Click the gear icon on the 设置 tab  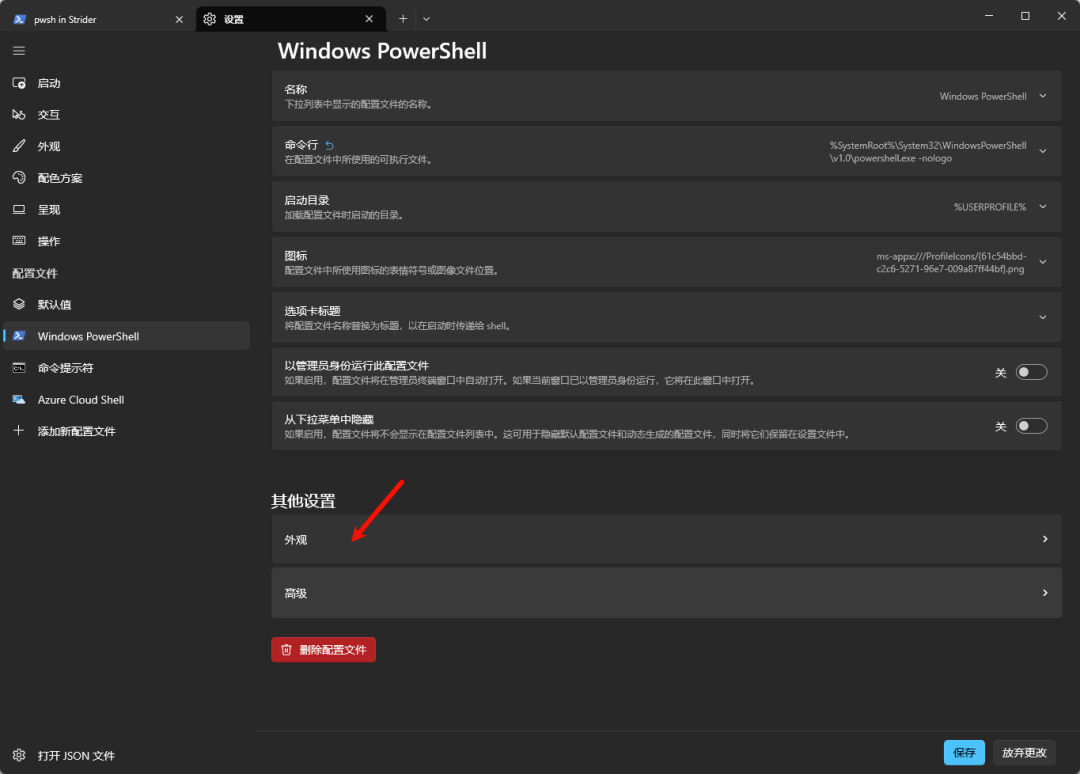(x=209, y=19)
